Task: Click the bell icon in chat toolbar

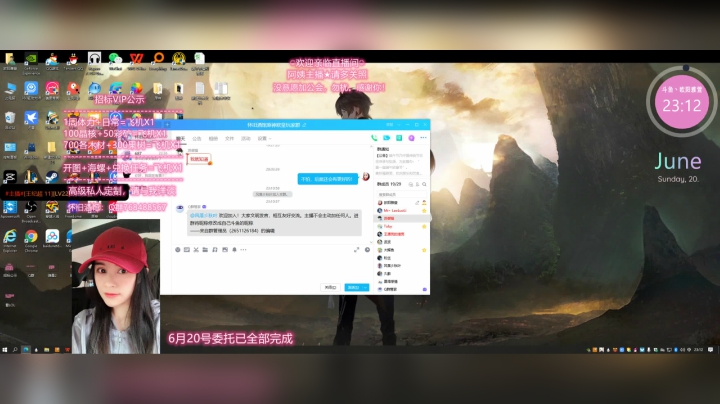Action: (234, 250)
